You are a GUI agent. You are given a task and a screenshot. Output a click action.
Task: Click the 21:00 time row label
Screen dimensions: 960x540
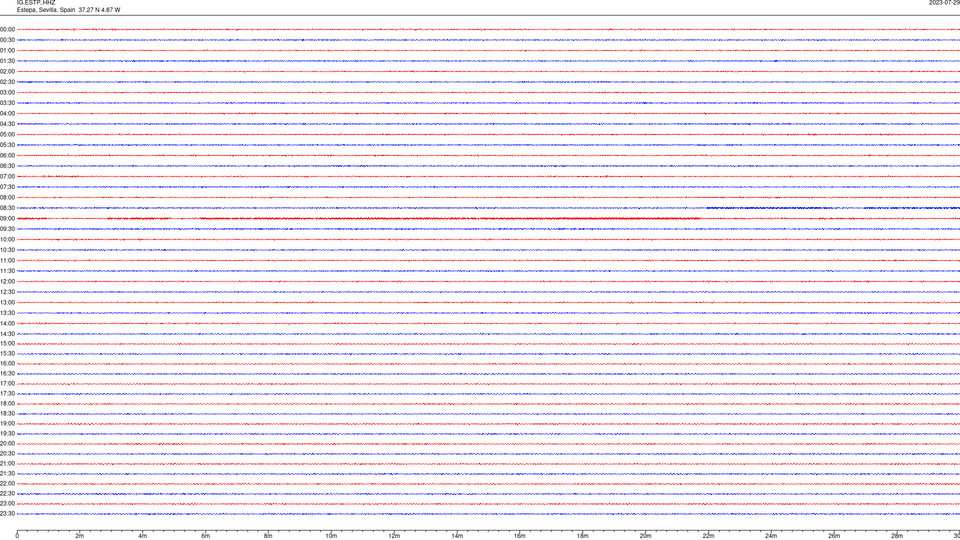(x=7, y=463)
